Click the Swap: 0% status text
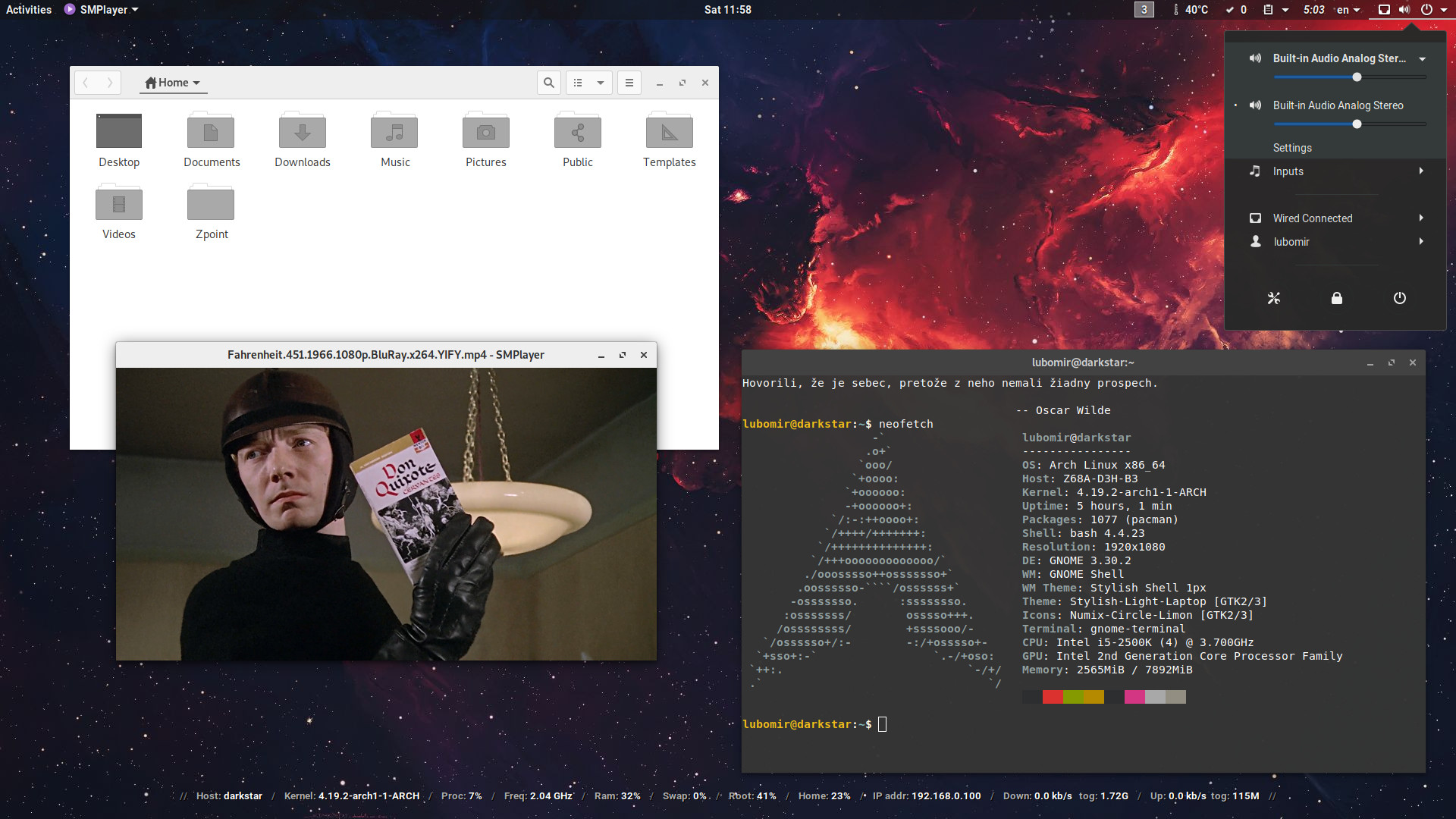 (684, 796)
